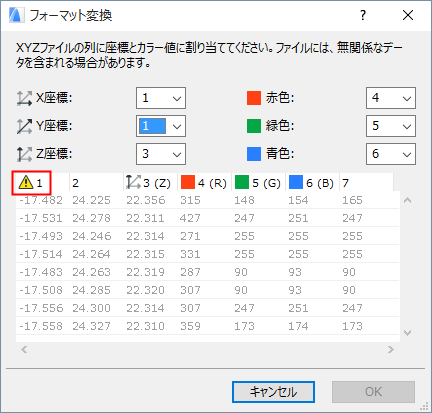Click the Z axis icon in column 3 header
Viewport: 432px width, 413px height.
coord(133,182)
